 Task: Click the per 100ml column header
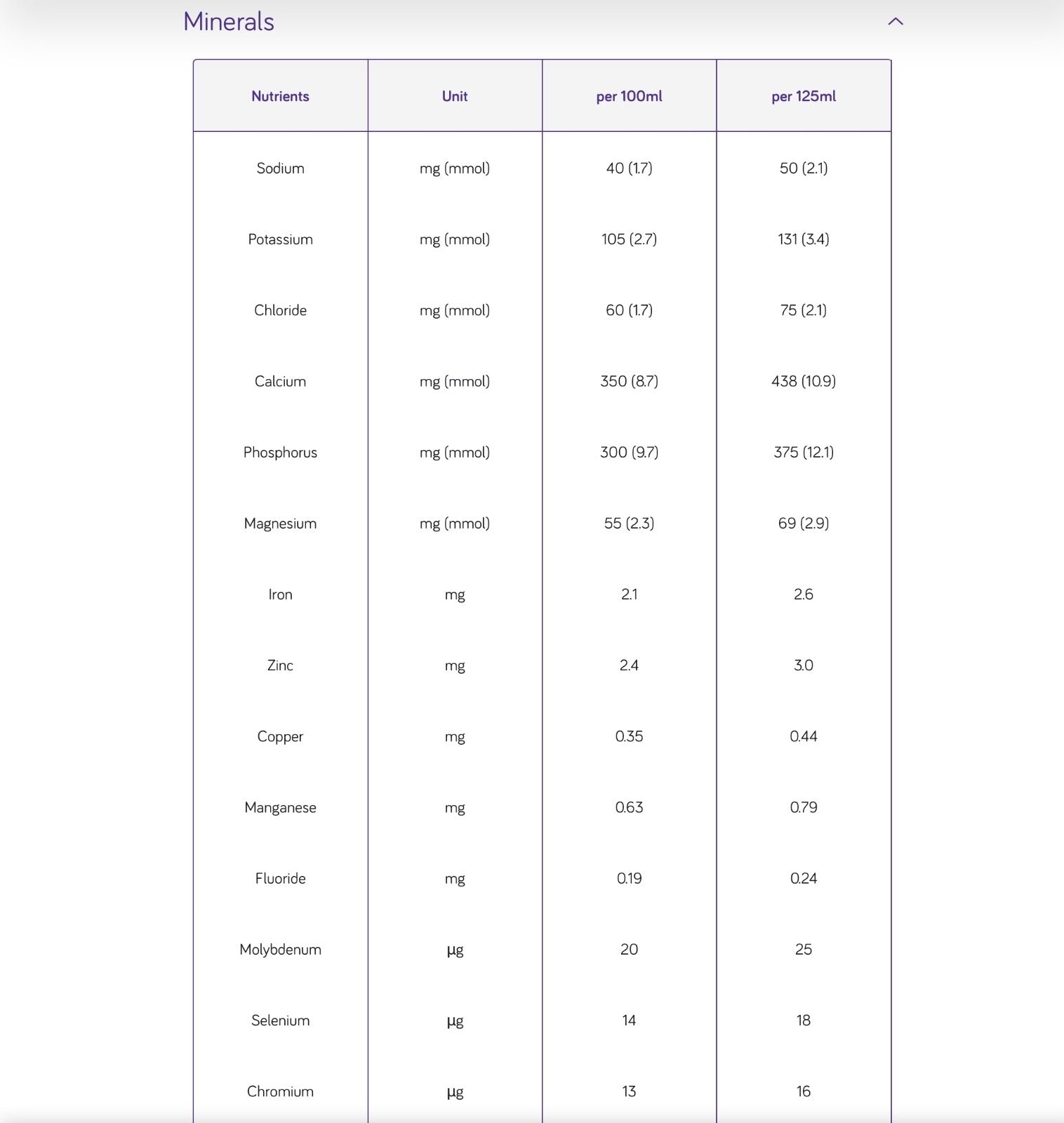click(x=629, y=96)
